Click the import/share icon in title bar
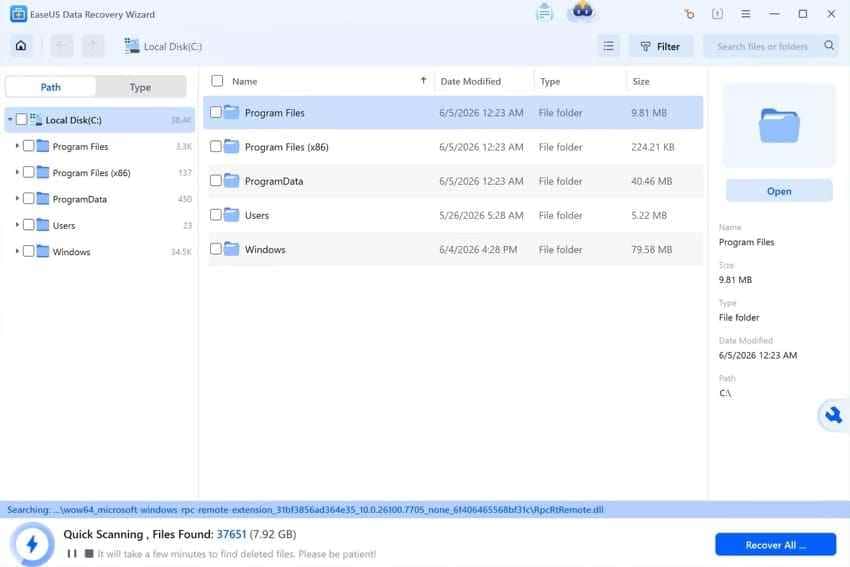 click(689, 14)
